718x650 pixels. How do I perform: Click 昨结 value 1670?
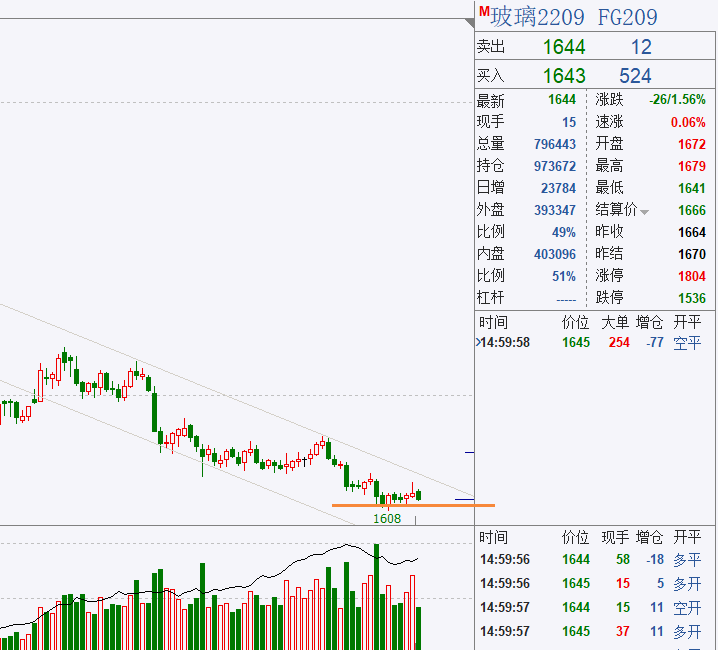click(x=692, y=254)
